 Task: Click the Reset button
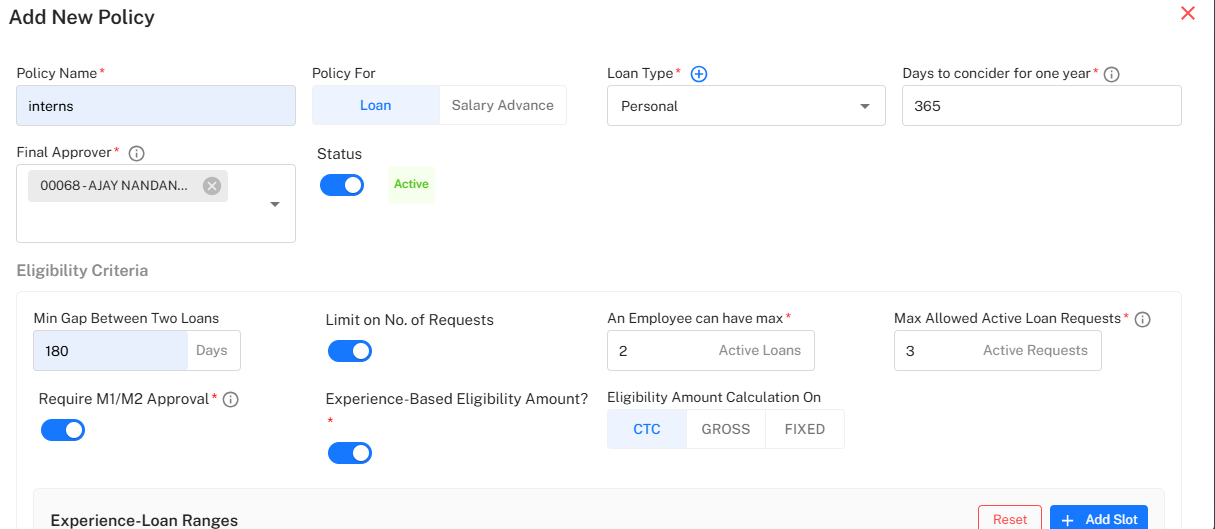pos(1009,519)
